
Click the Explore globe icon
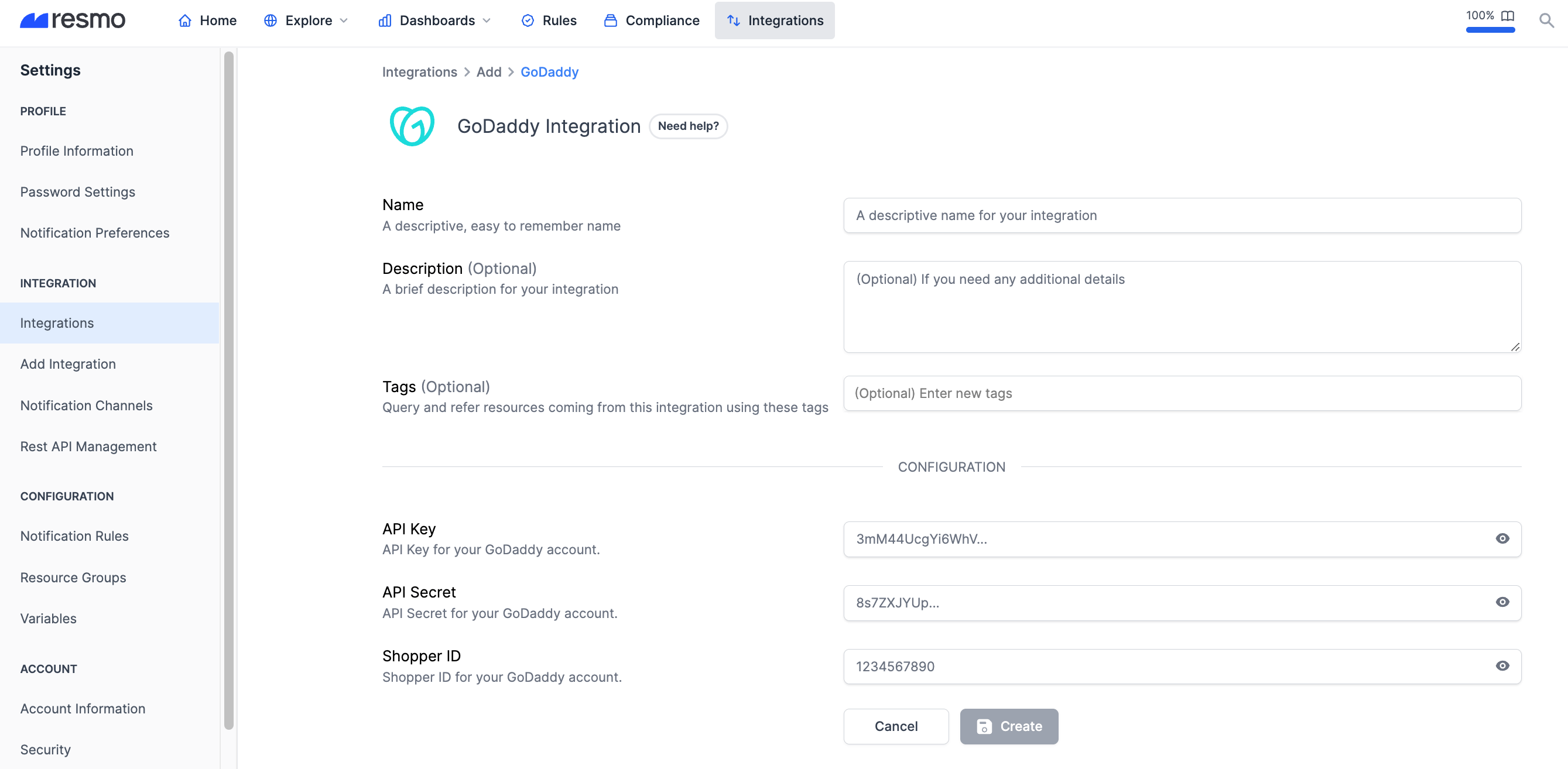[271, 20]
